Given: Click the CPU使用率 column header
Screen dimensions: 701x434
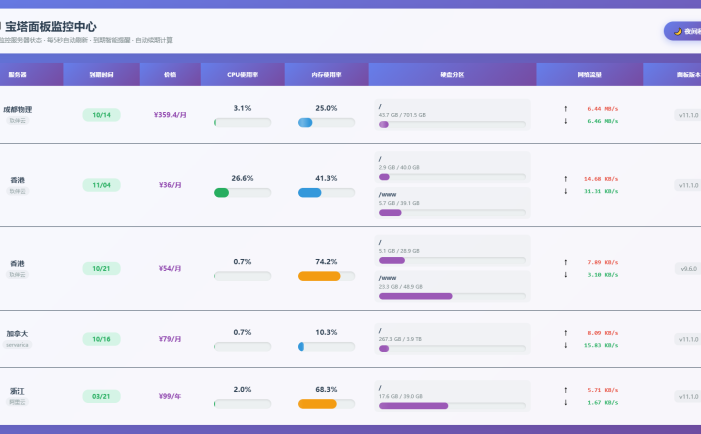Looking at the screenshot, I should [x=242, y=75].
